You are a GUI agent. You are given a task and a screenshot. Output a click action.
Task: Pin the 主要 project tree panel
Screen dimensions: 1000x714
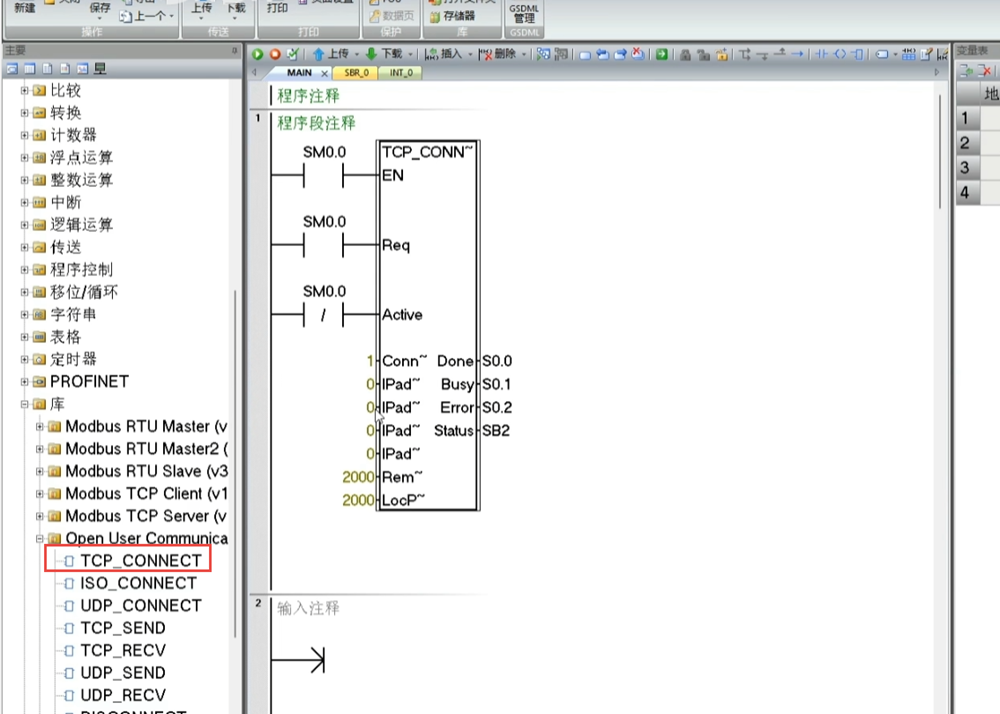tap(235, 50)
